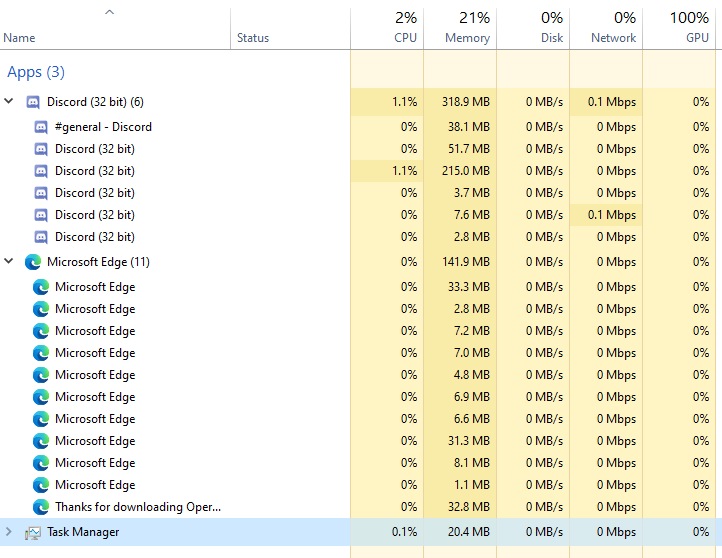Select the #general - Discord process name

coord(103,127)
